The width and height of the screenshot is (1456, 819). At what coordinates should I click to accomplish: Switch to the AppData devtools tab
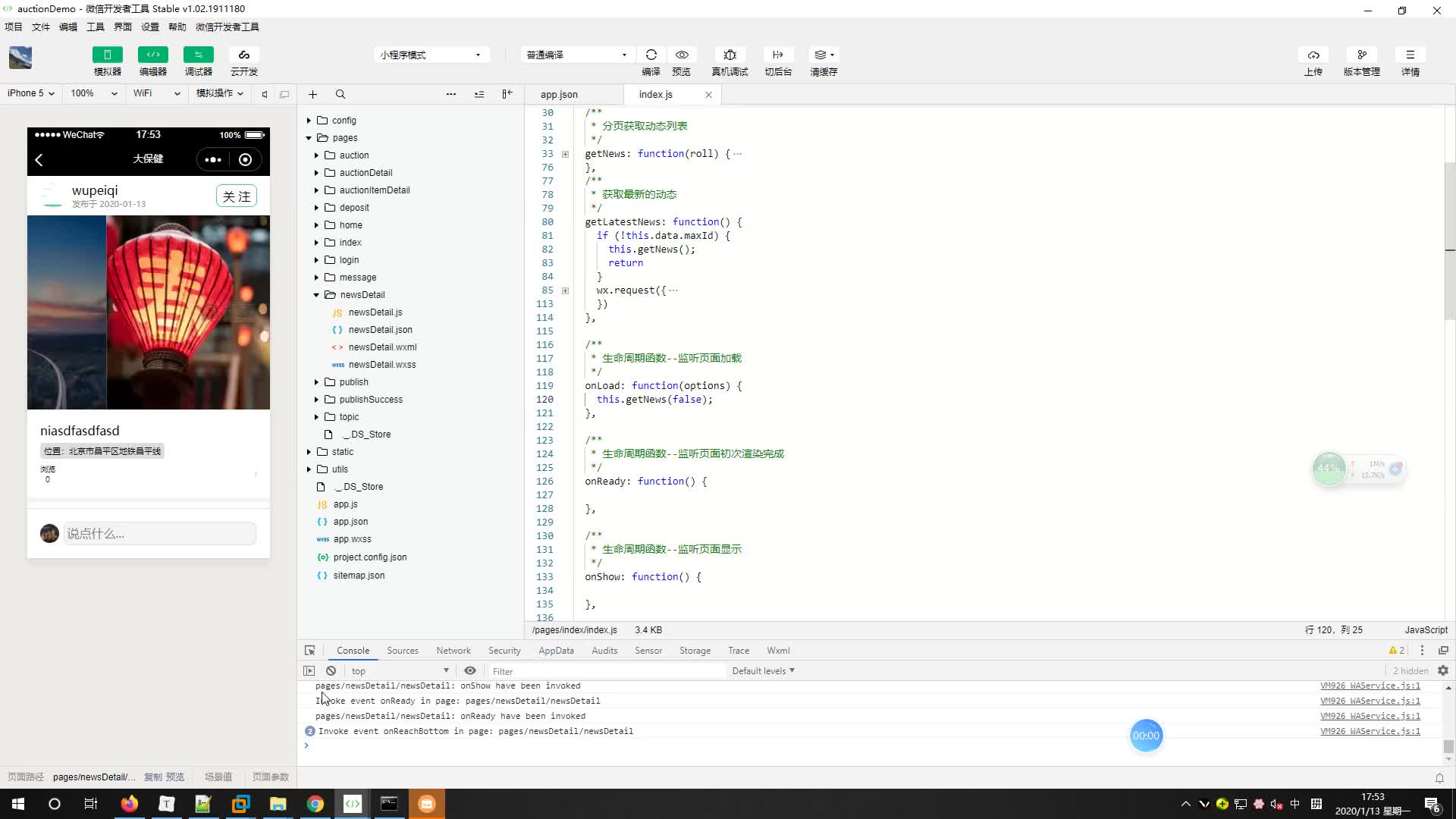[556, 651]
